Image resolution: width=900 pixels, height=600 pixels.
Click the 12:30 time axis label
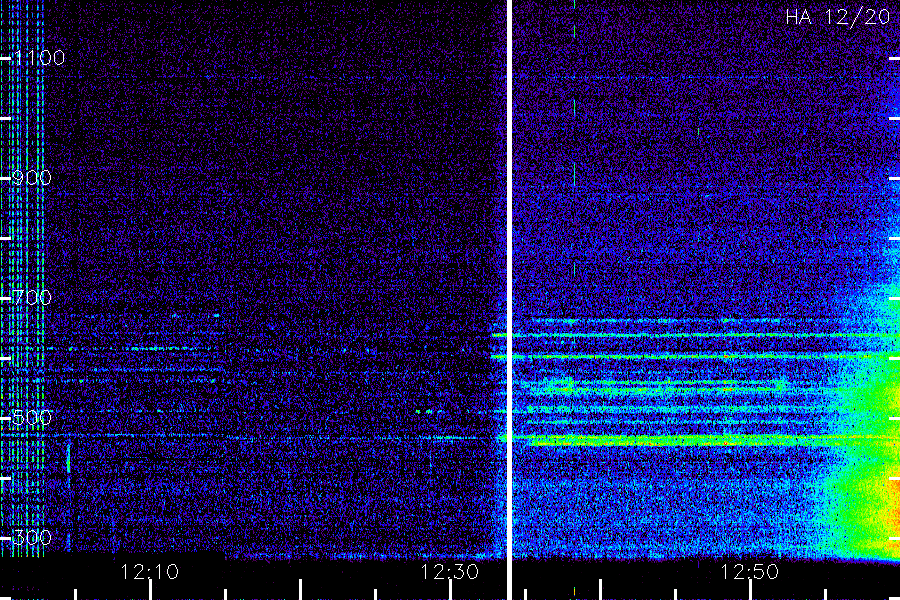449,572
